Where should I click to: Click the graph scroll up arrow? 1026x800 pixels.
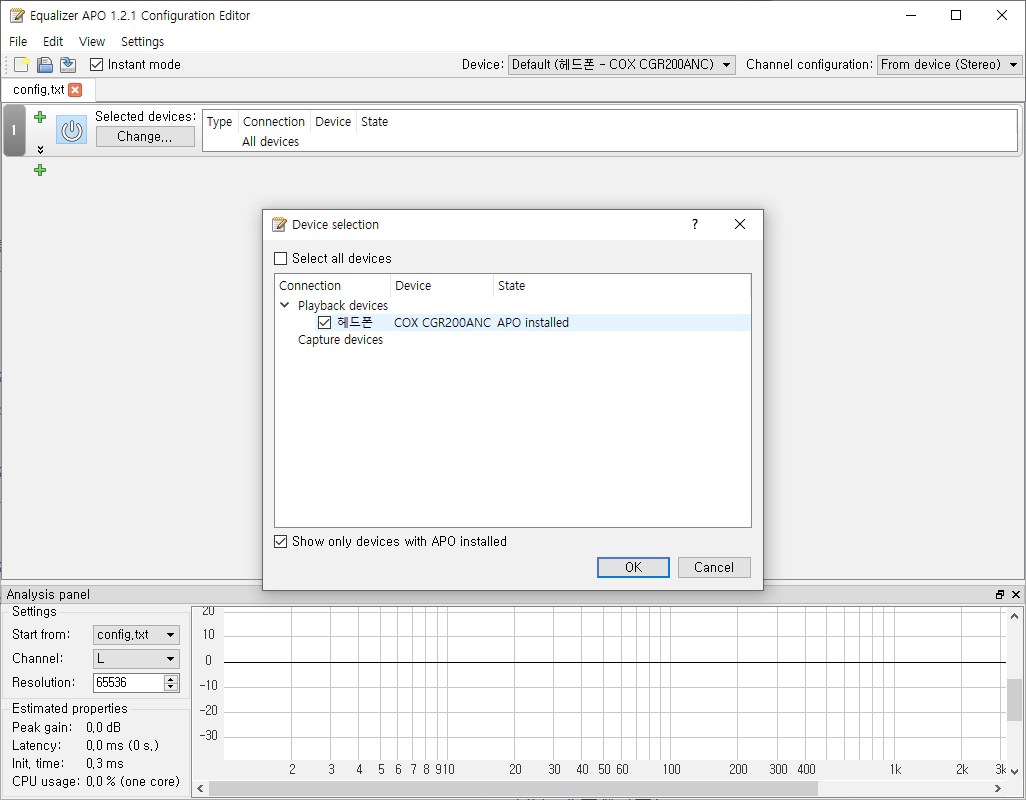pos(1014,616)
